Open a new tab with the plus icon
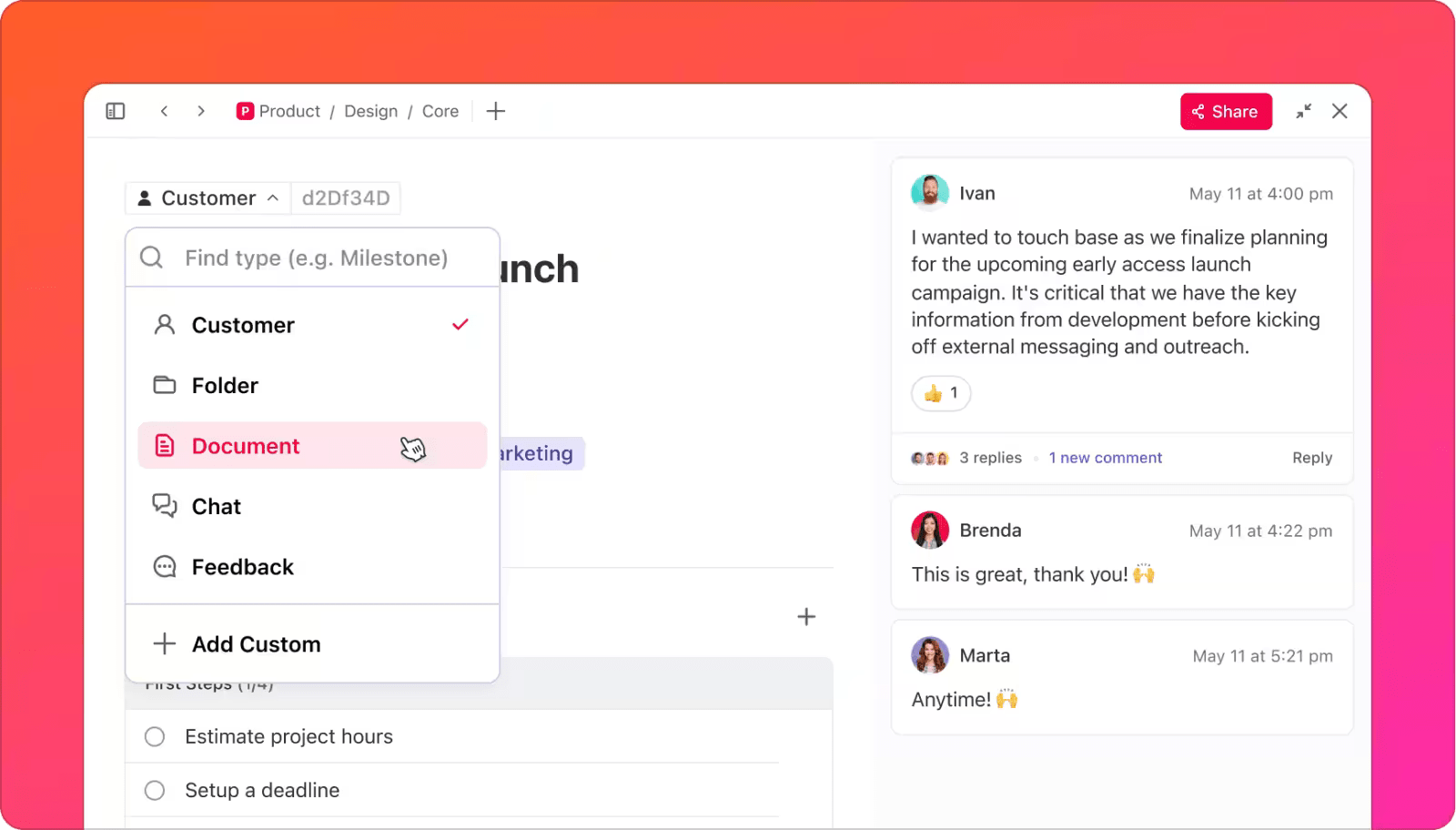 click(x=495, y=111)
